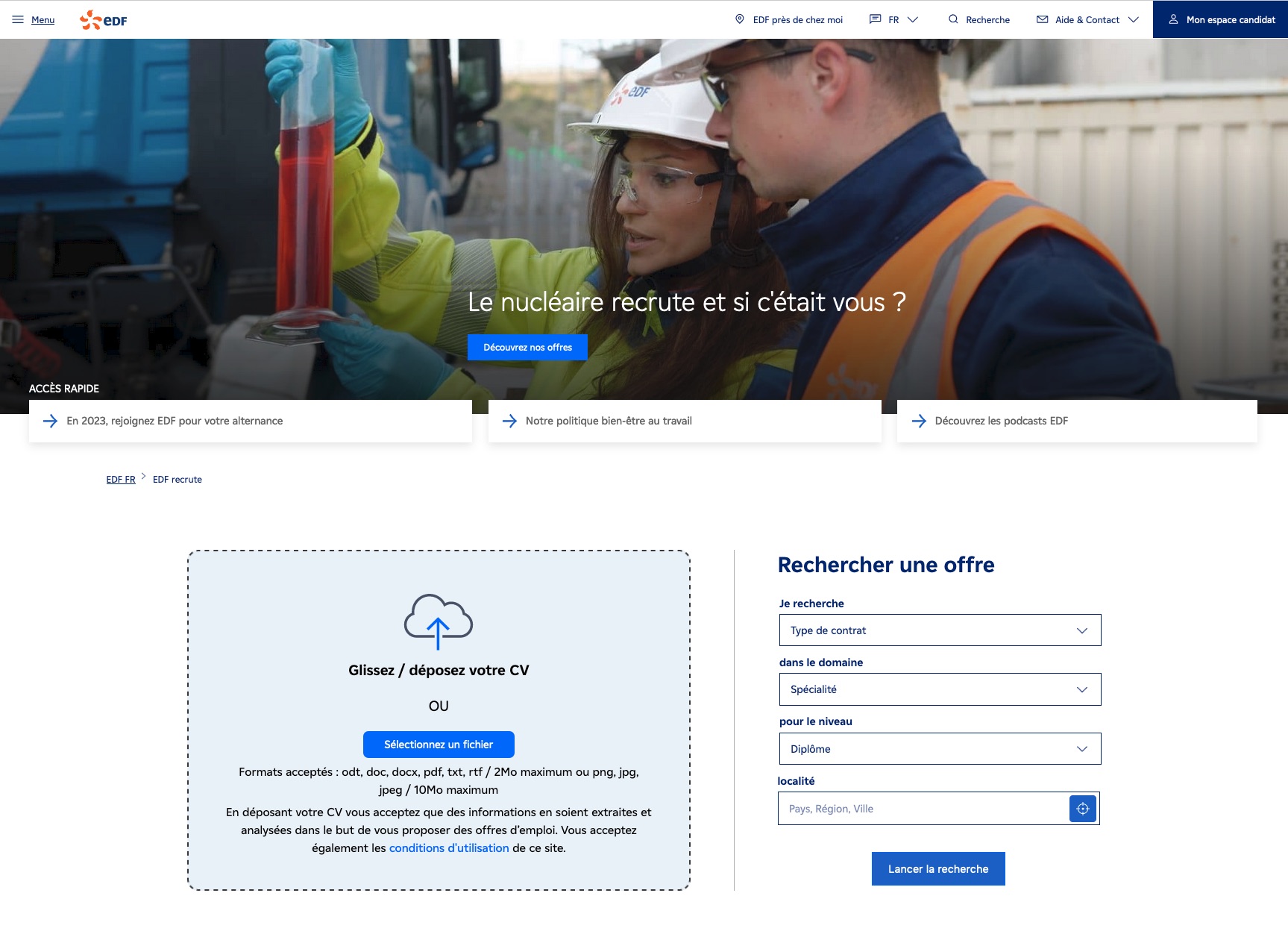The image size is (1288, 940).
Task: Launch search with Lancer la recherche
Action: point(937,869)
